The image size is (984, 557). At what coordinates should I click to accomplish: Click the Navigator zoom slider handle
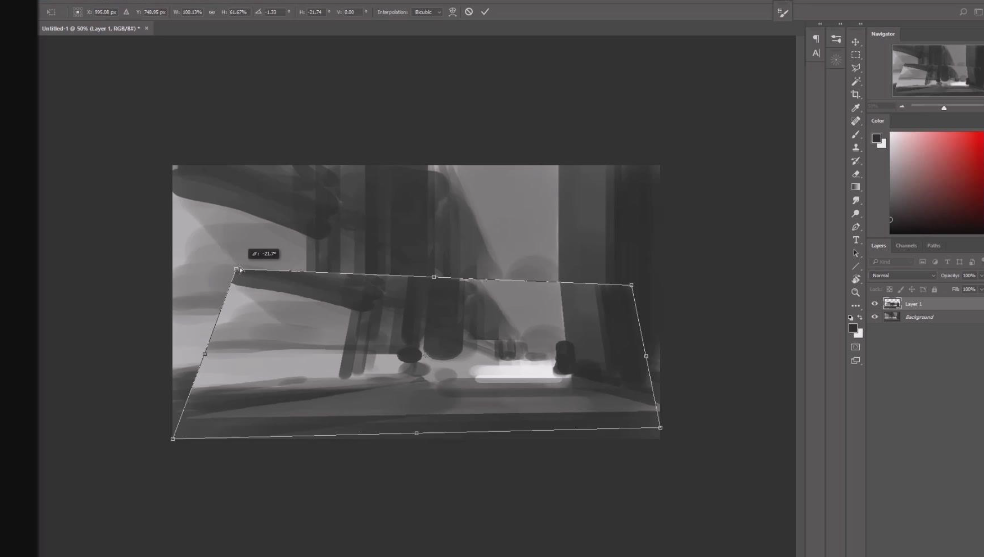943,107
